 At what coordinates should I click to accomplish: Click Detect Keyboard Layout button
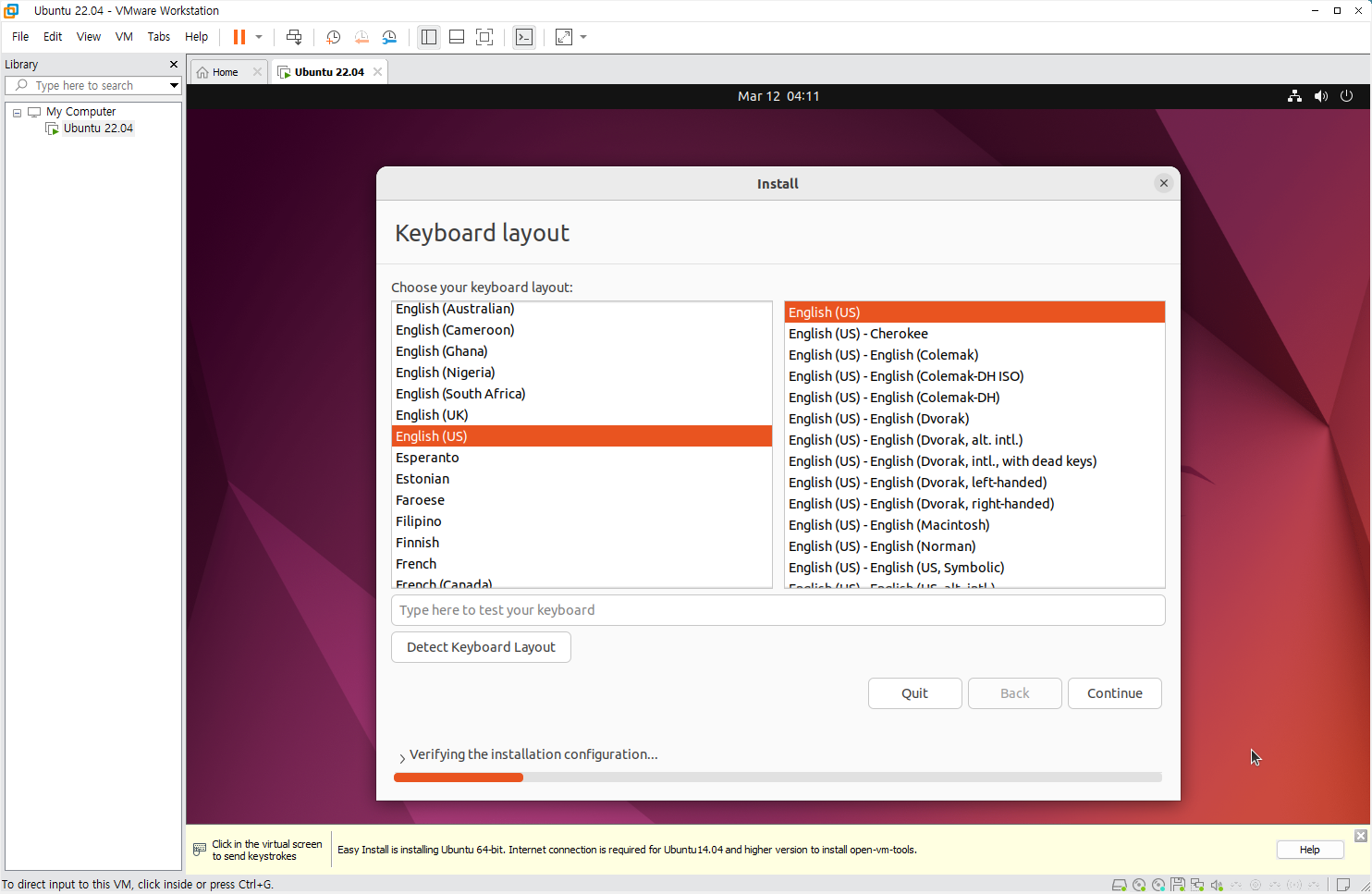click(x=481, y=647)
